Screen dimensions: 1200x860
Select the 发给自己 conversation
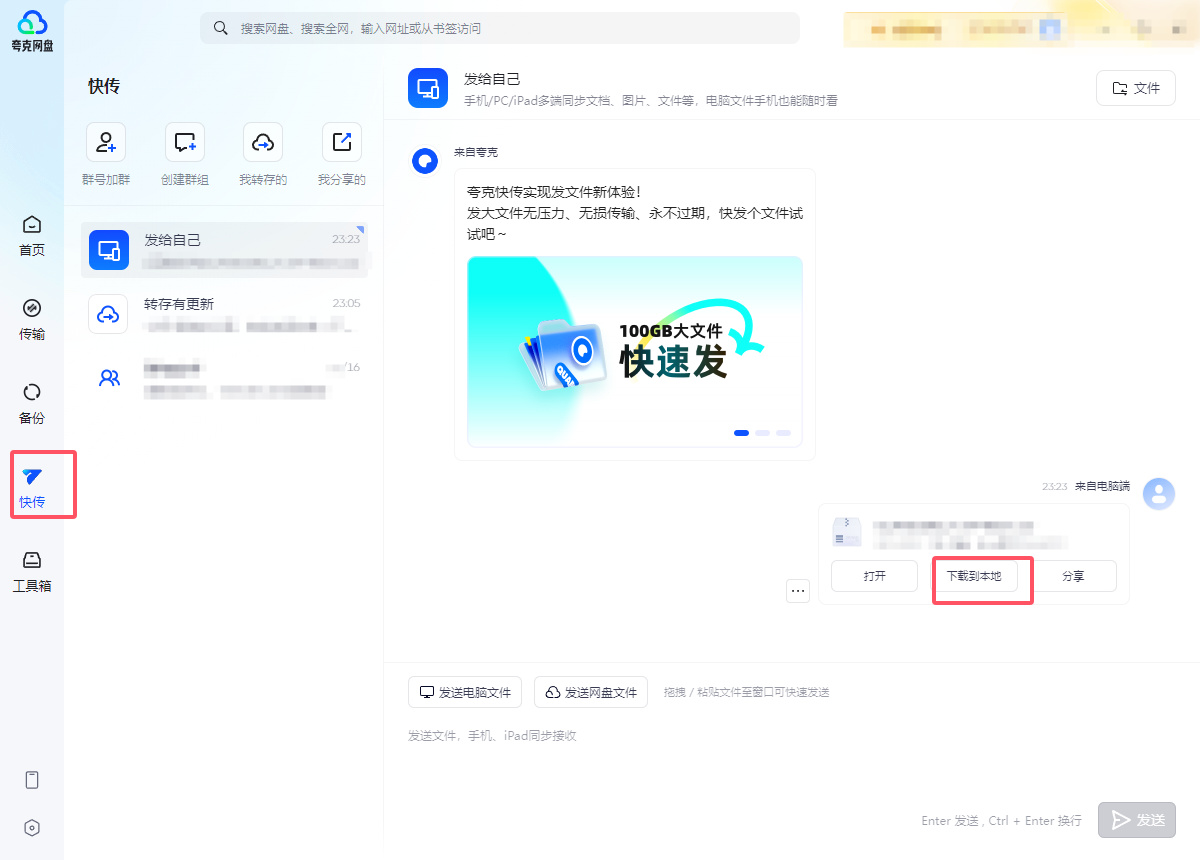(224, 250)
